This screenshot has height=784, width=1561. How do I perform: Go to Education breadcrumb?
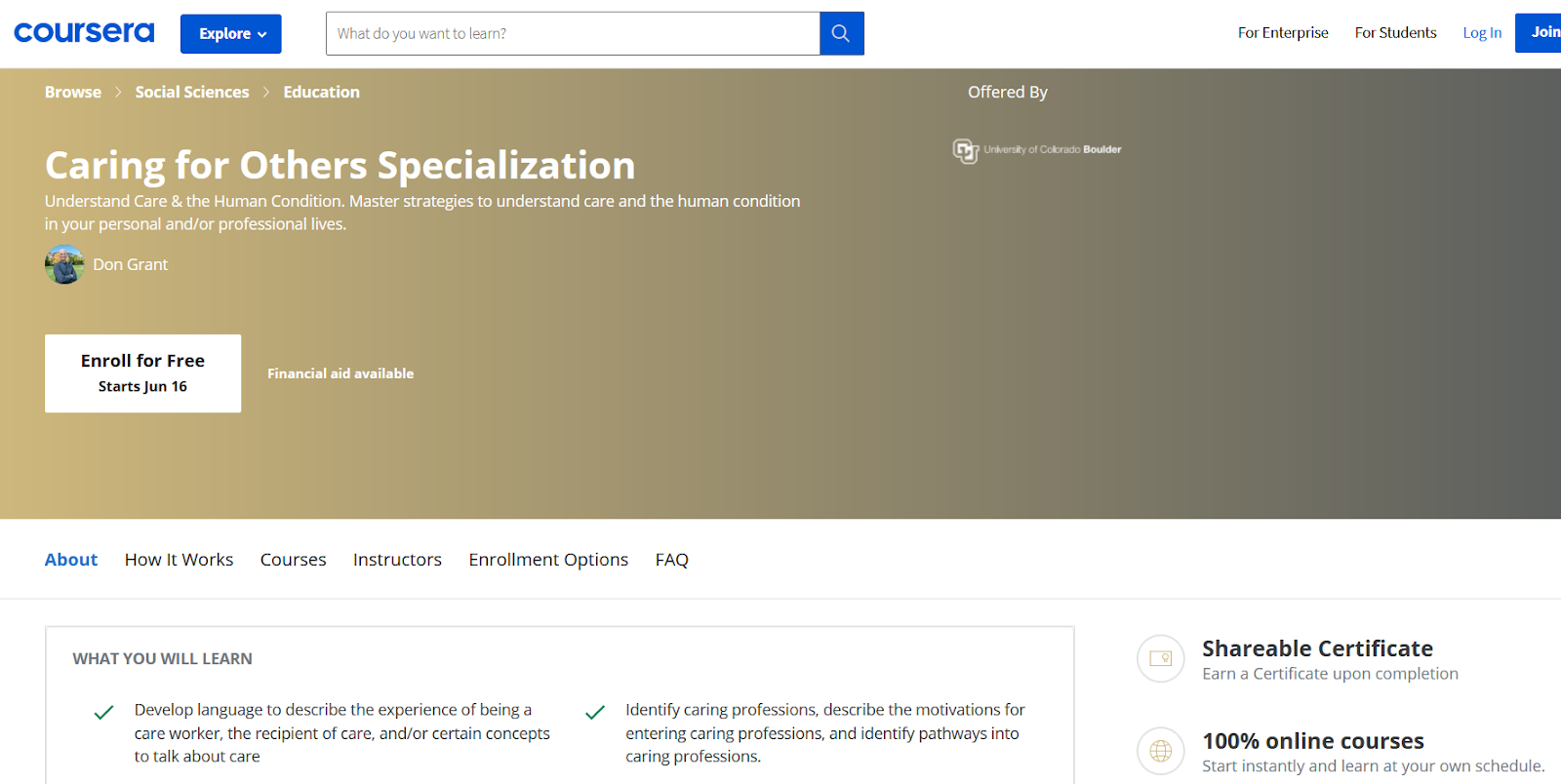click(x=321, y=92)
